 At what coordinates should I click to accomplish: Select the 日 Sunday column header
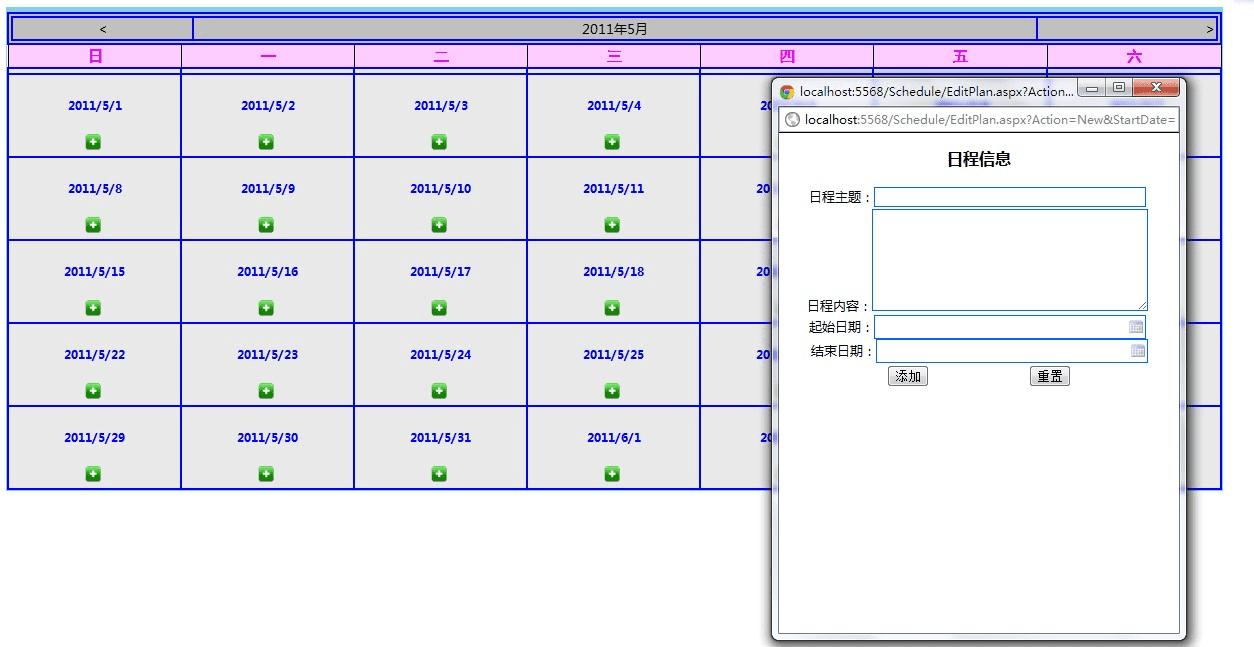tap(93, 56)
